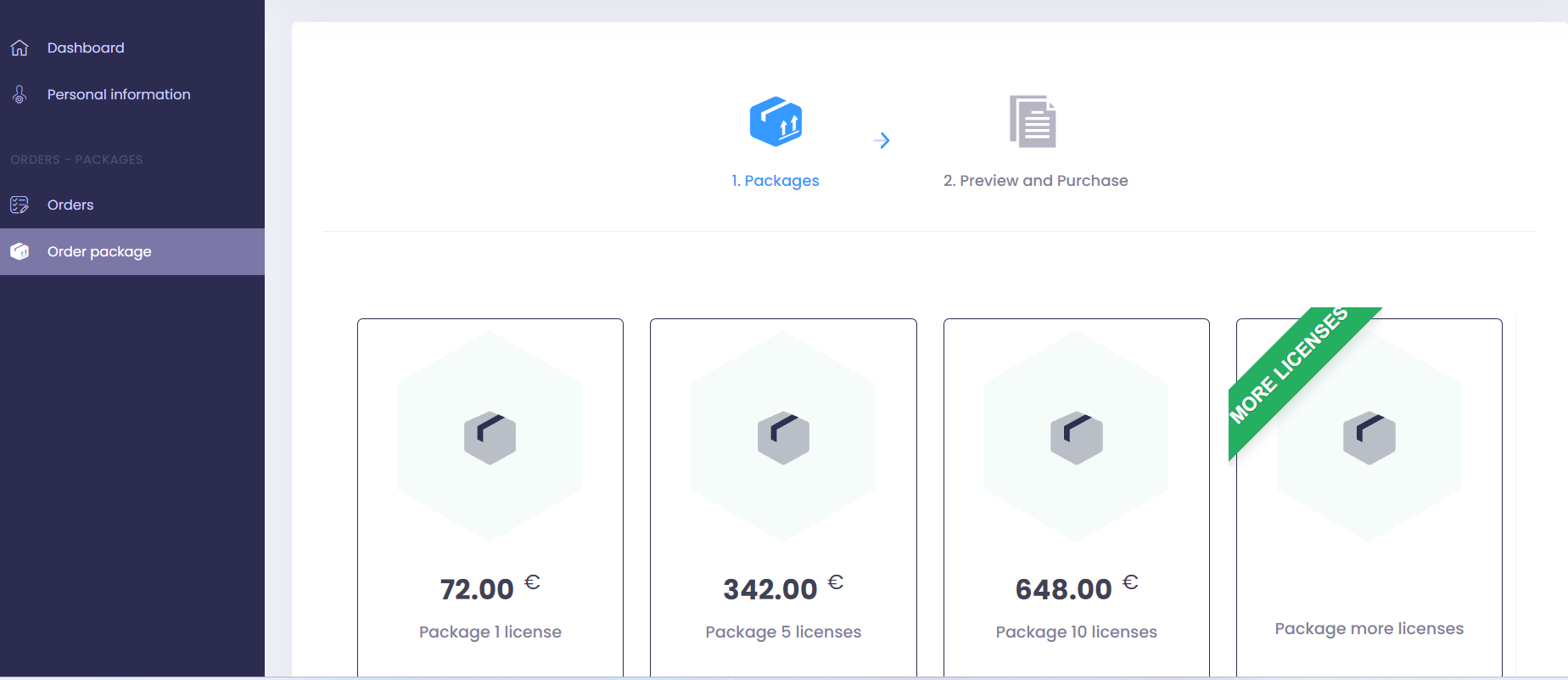1568x680 pixels.
Task: Click the box icon in 1 license card
Action: 490,438
